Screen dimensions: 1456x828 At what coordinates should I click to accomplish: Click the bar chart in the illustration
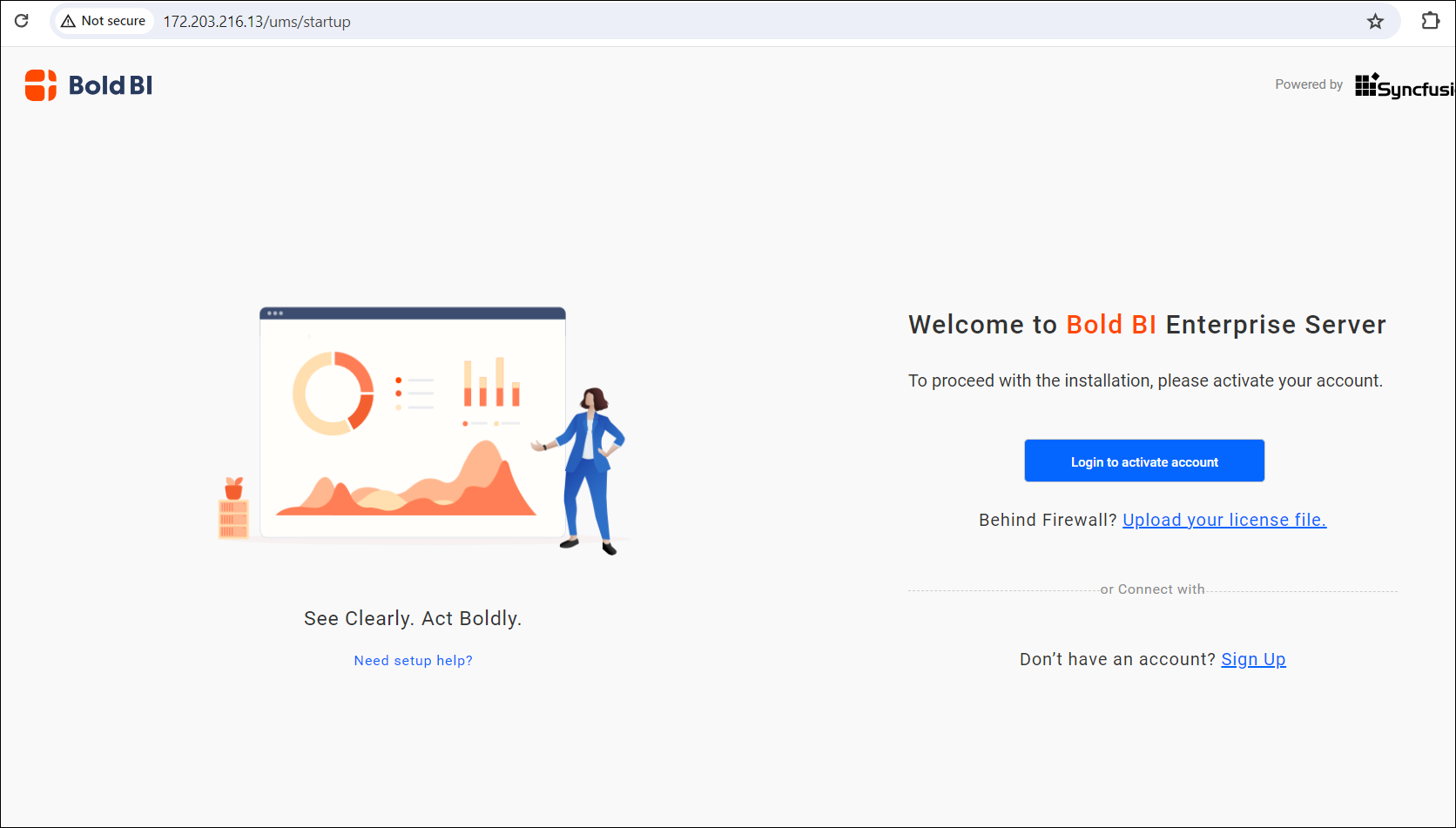pyautogui.click(x=491, y=383)
